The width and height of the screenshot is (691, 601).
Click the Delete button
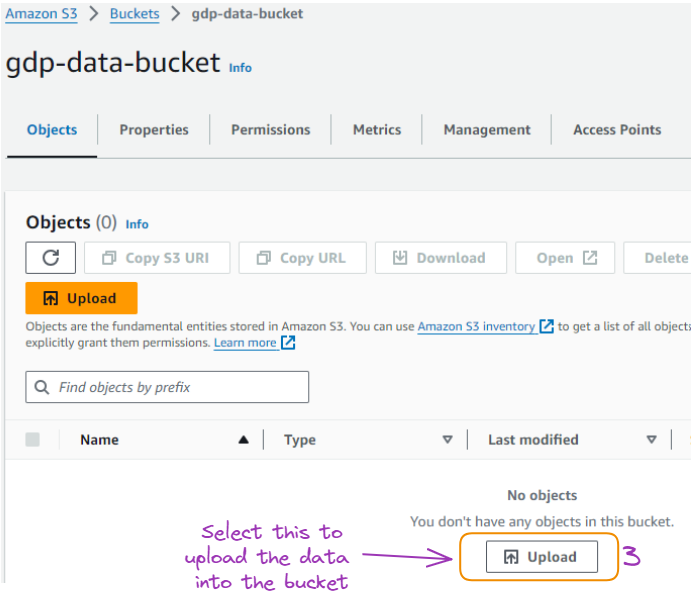point(657,258)
